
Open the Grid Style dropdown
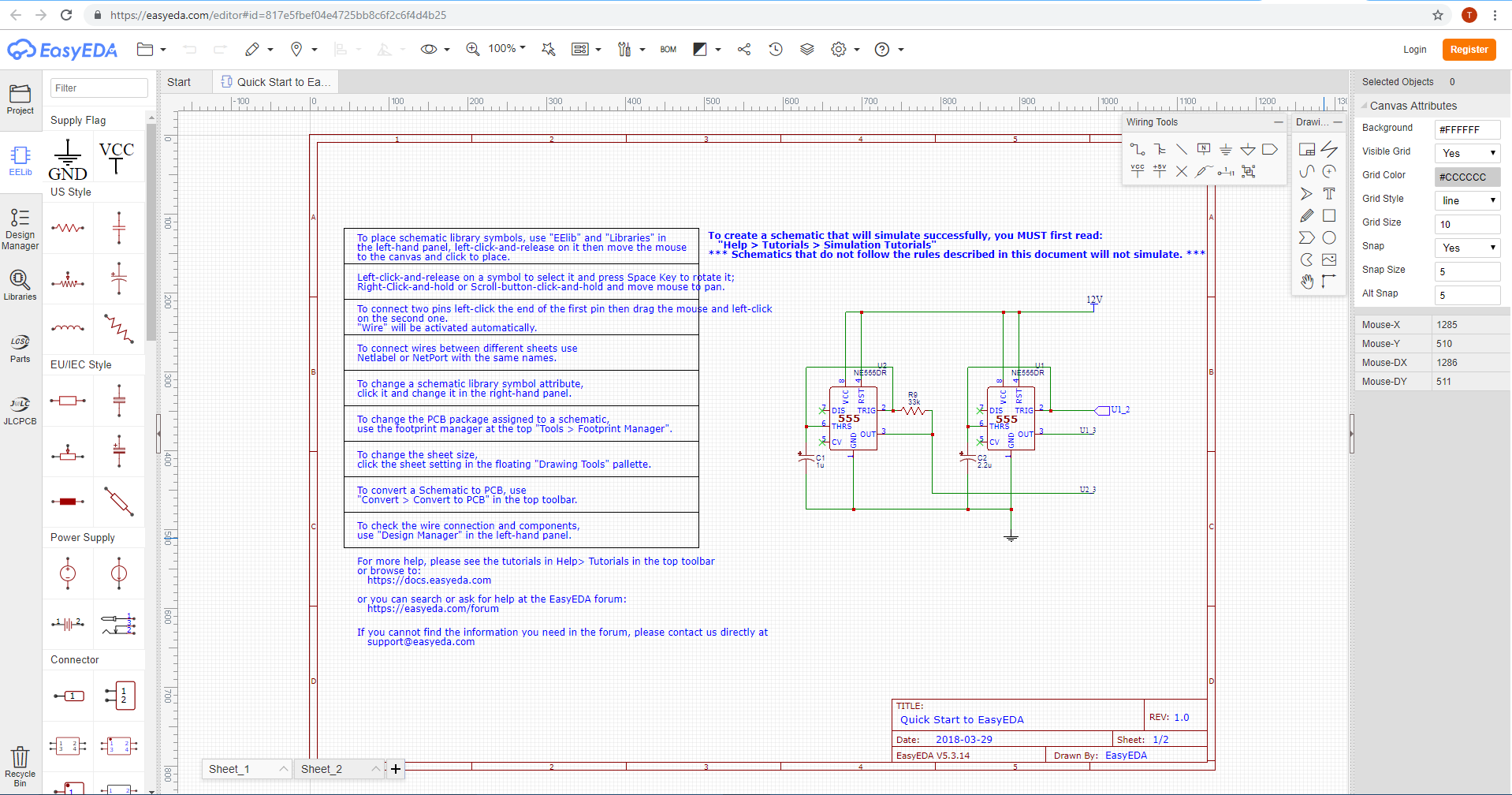(x=1467, y=200)
